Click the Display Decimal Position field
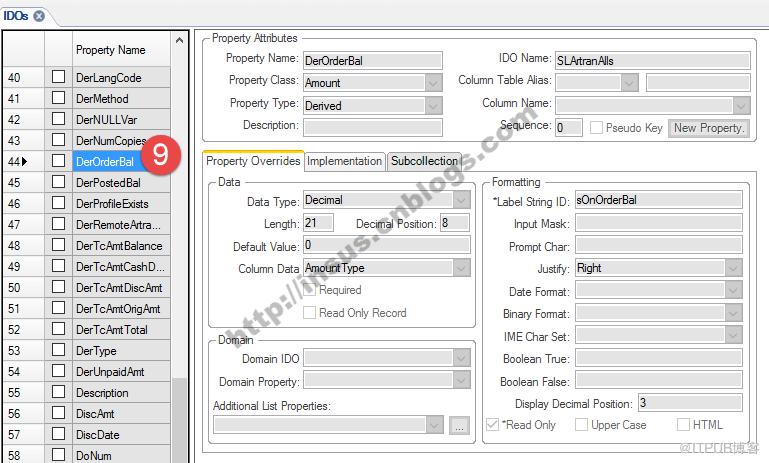 pyautogui.click(x=690, y=403)
